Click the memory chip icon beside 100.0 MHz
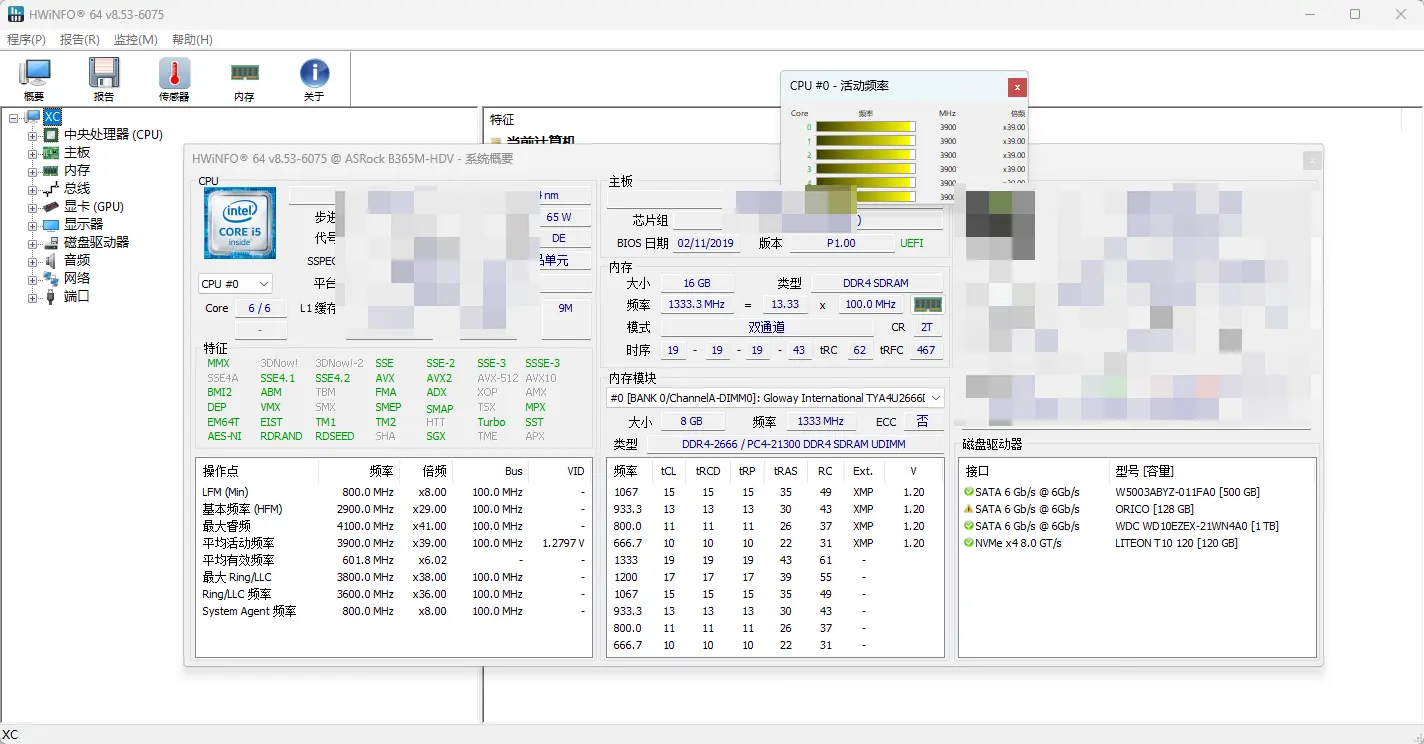Viewport: 1424px width, 744px height. 929,304
